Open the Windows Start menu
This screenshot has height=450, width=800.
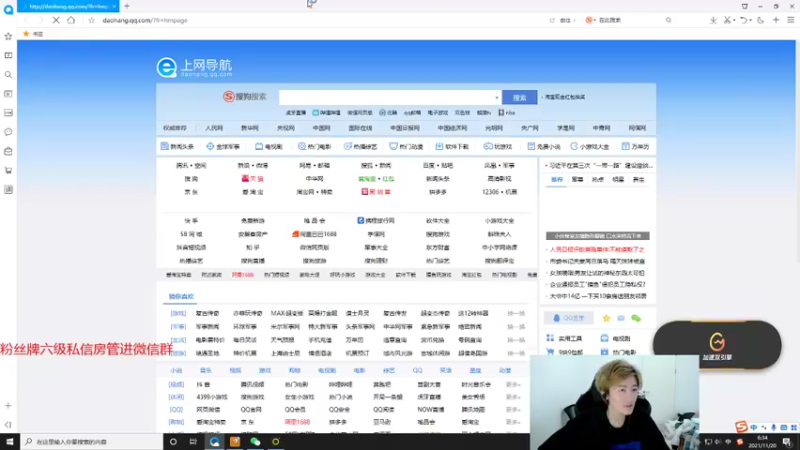(x=10, y=441)
